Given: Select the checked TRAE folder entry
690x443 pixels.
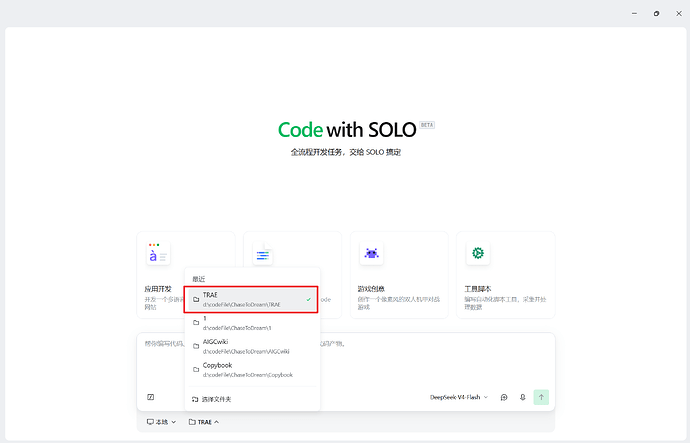Looking at the screenshot, I should pos(251,299).
